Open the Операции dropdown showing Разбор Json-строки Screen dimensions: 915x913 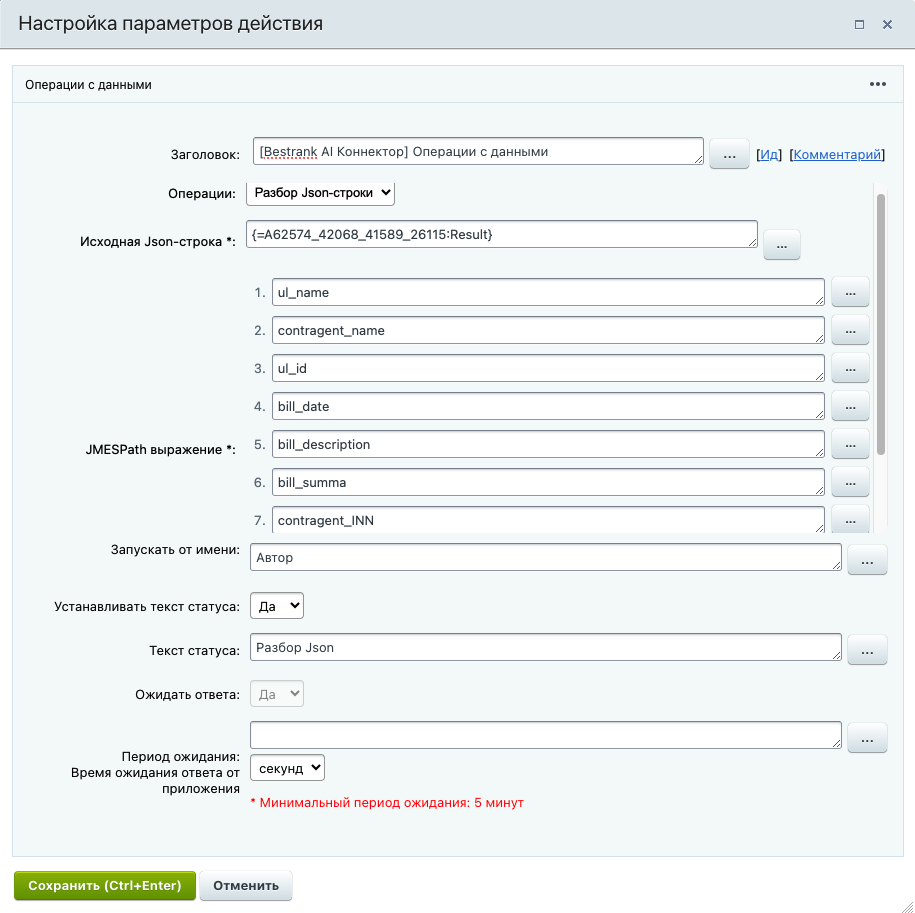pyautogui.click(x=321, y=193)
